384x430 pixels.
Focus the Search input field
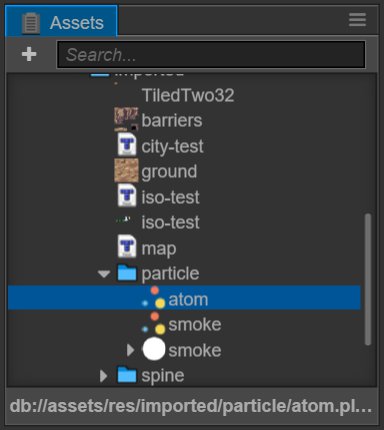pos(211,55)
